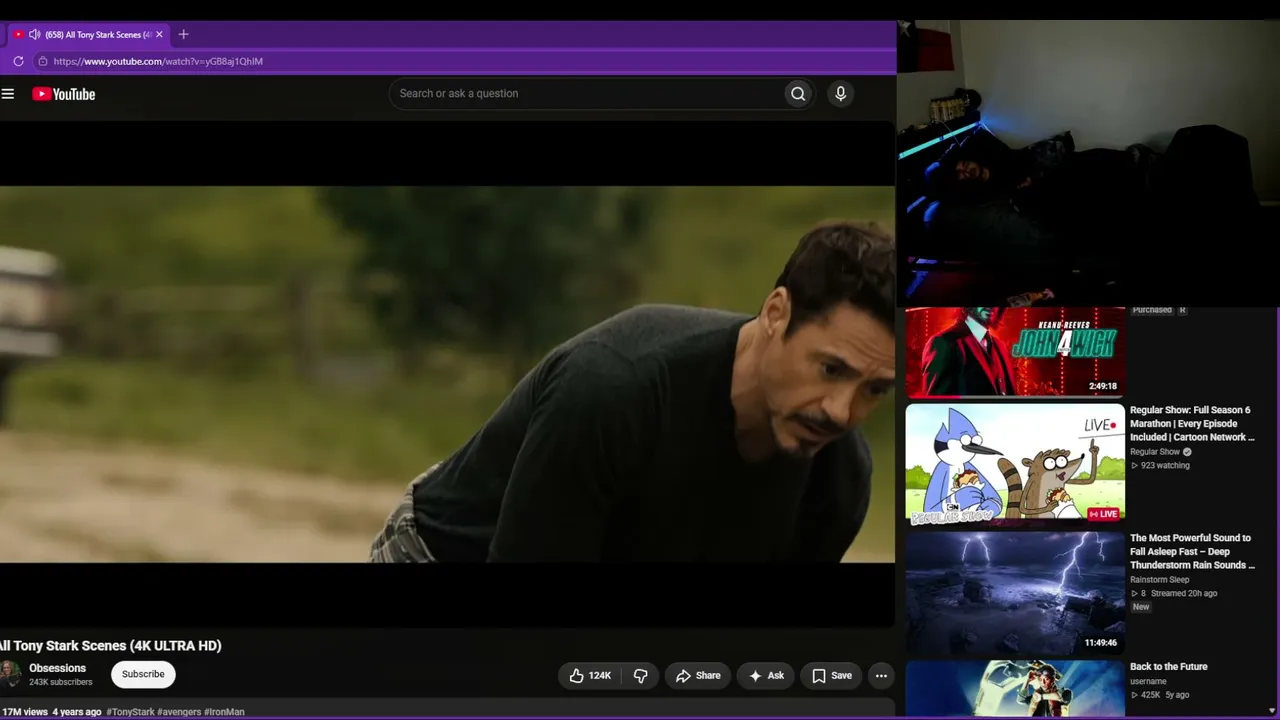
Task: Open the more actions ellipsis menu
Action: tap(881, 676)
